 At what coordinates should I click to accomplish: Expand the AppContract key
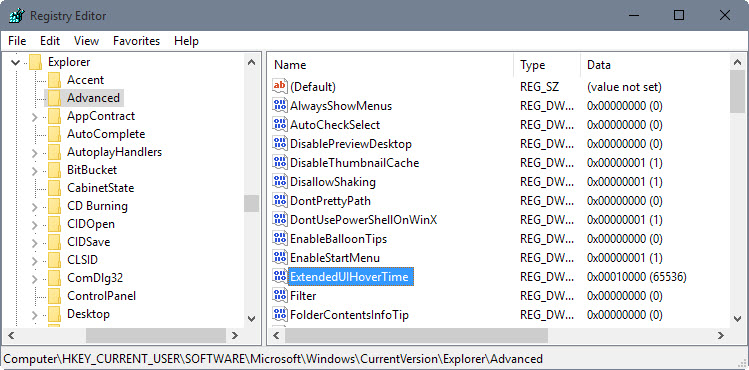(x=34, y=117)
